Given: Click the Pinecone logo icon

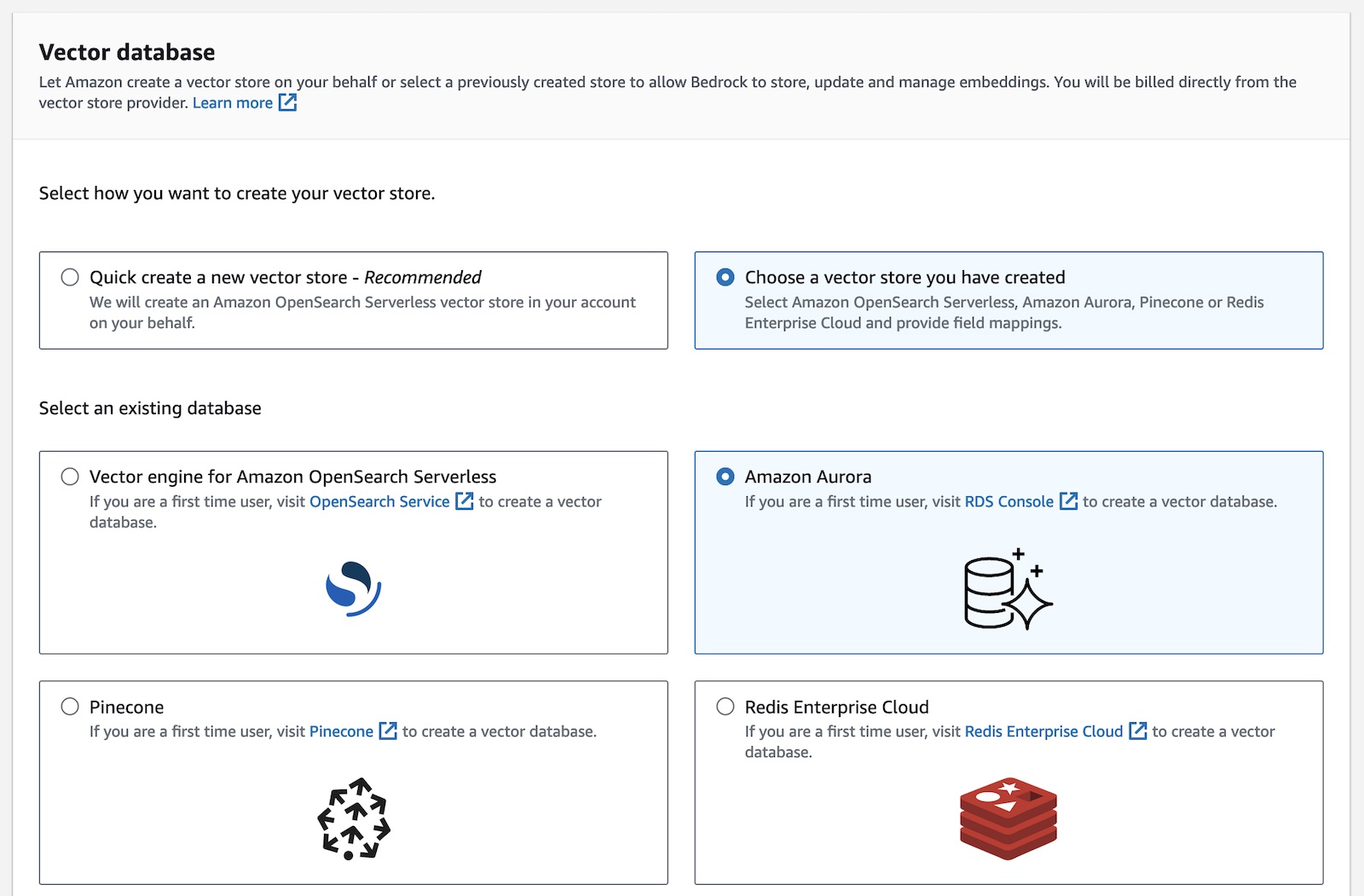Looking at the screenshot, I should point(353,818).
